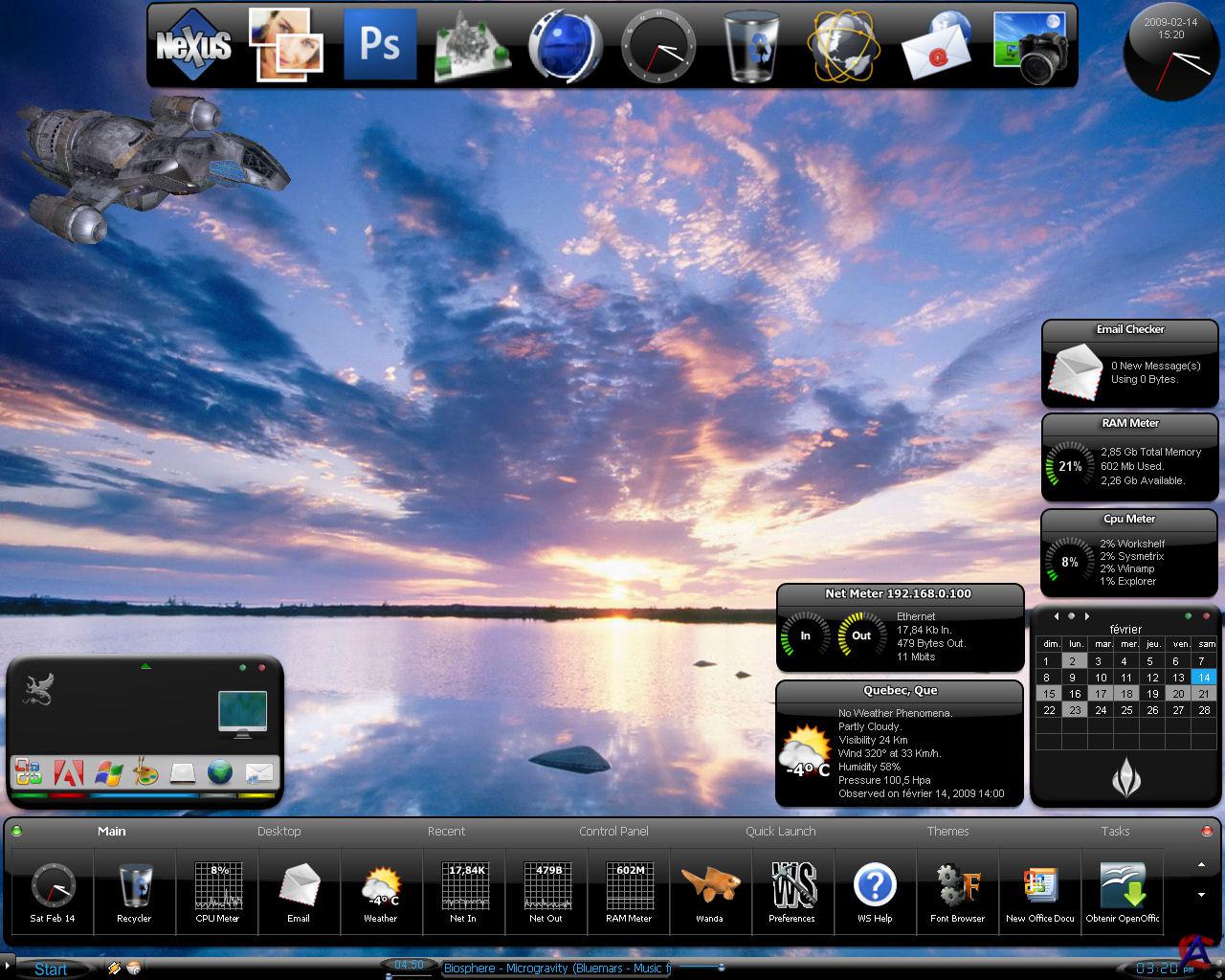This screenshot has height=980, width=1225.
Task: Switch to the Control Panel tab
Action: (613, 831)
